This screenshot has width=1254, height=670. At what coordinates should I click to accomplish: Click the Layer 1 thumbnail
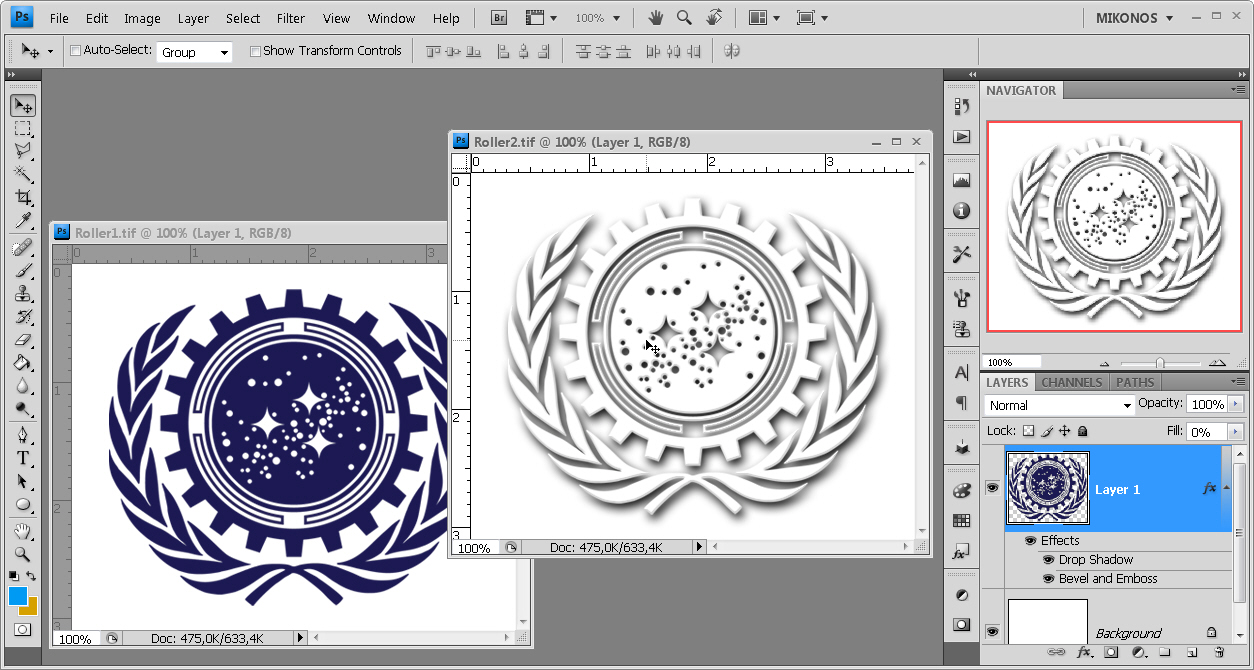(x=1047, y=488)
